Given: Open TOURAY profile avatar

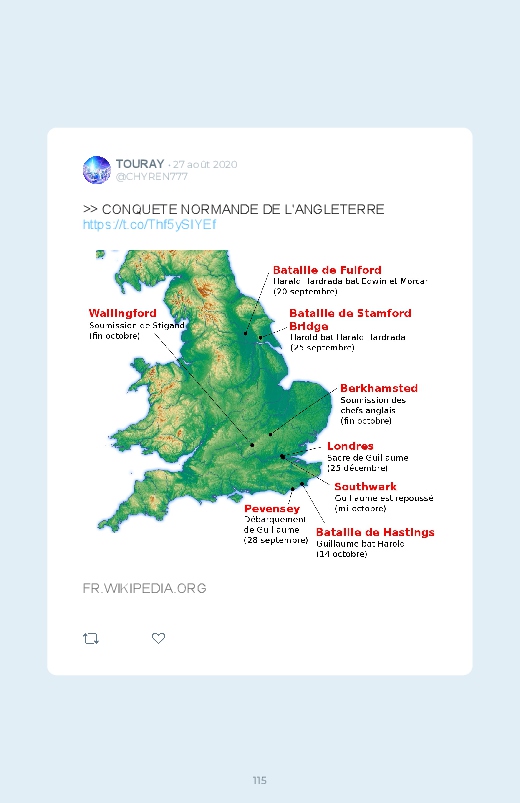Looking at the screenshot, I should [x=97, y=170].
